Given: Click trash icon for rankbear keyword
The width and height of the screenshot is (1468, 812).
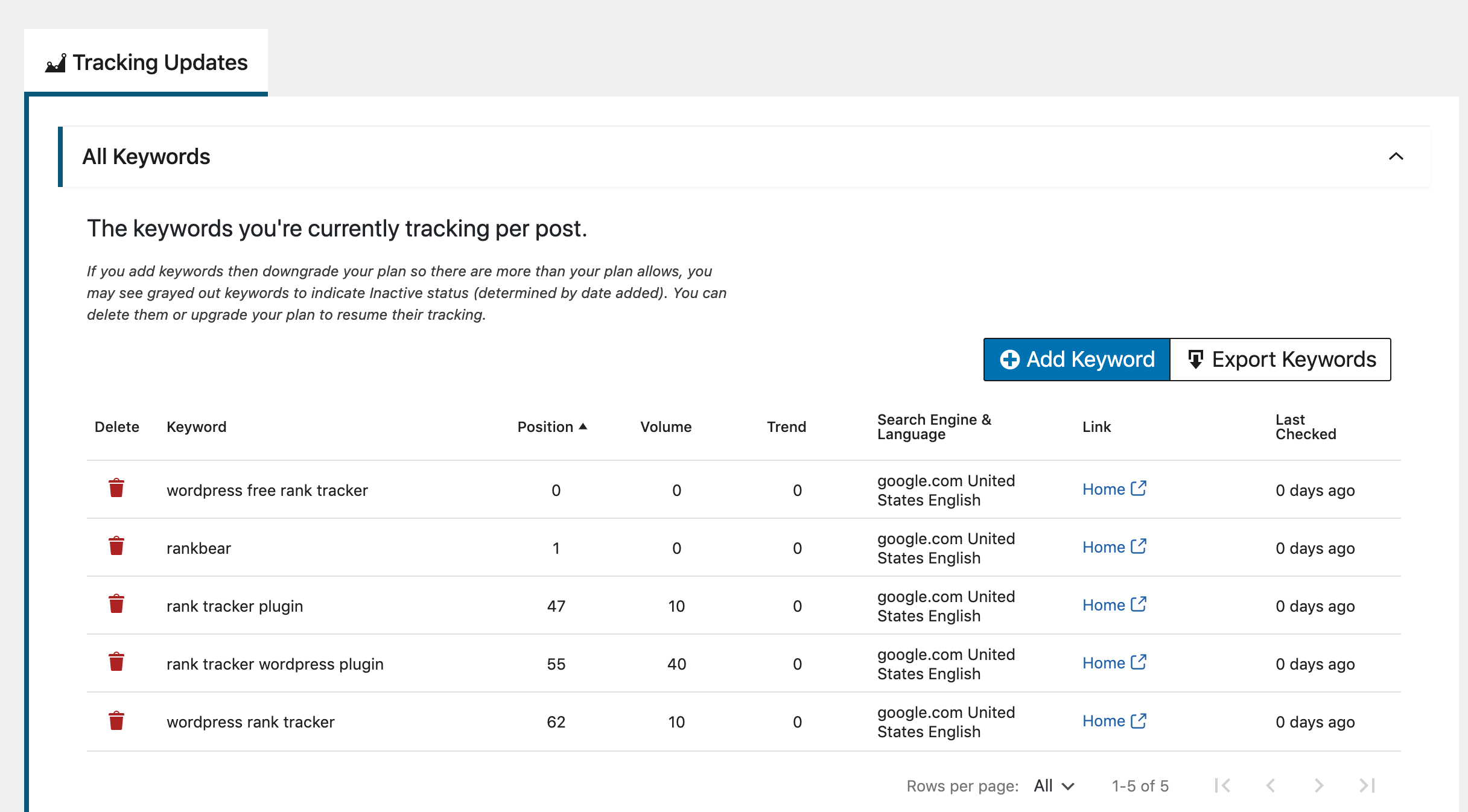Looking at the screenshot, I should 116,546.
